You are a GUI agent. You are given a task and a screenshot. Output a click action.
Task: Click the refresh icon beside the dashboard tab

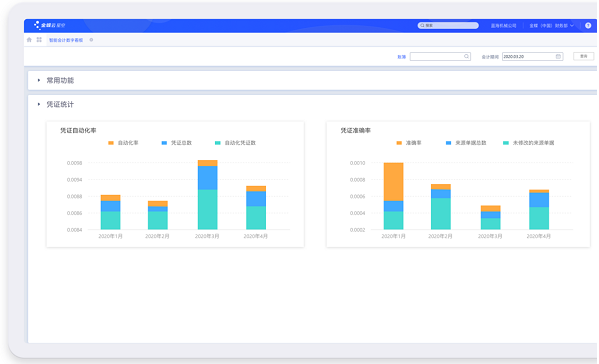(91, 40)
